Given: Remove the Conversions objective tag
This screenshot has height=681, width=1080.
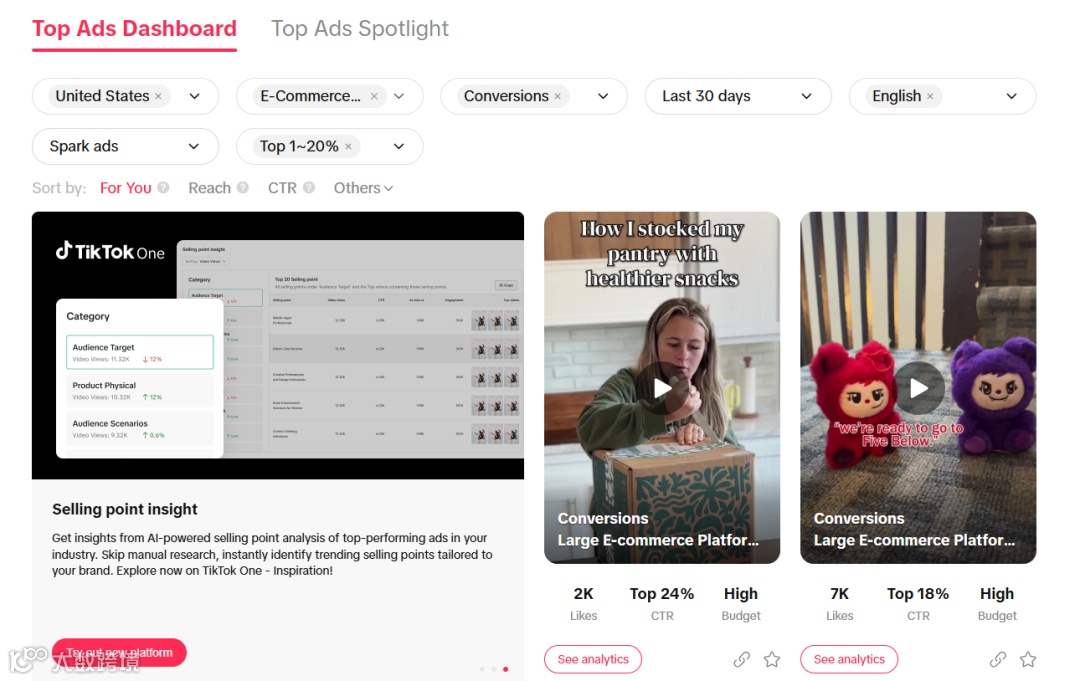Looking at the screenshot, I should click(557, 96).
